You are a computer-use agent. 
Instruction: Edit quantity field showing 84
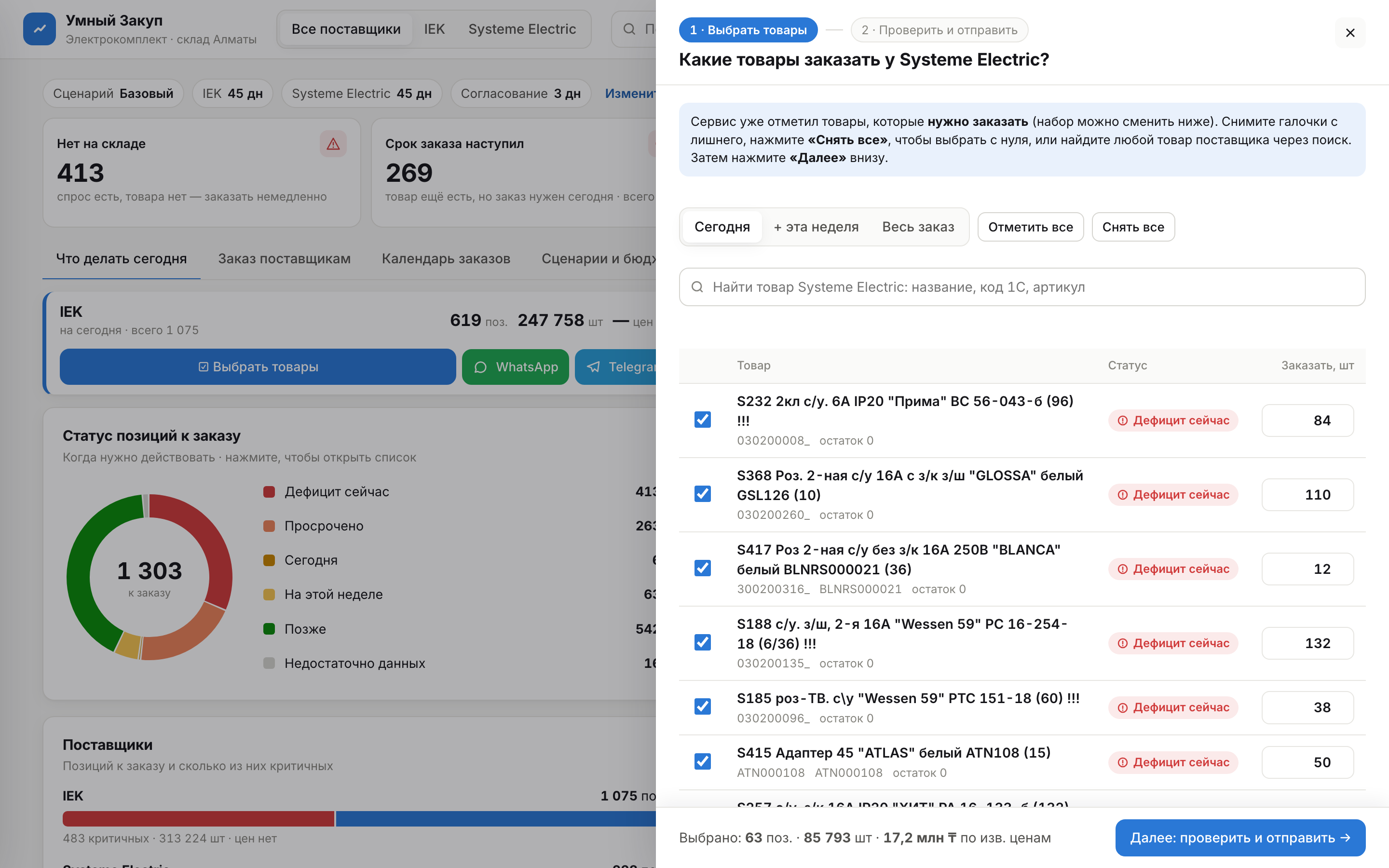click(x=1307, y=420)
